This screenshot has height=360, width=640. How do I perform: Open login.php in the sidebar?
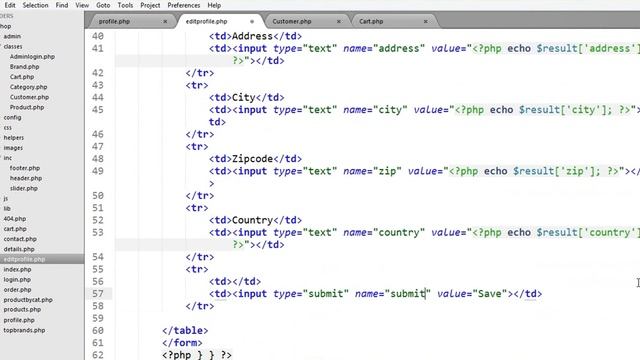click(x=17, y=280)
